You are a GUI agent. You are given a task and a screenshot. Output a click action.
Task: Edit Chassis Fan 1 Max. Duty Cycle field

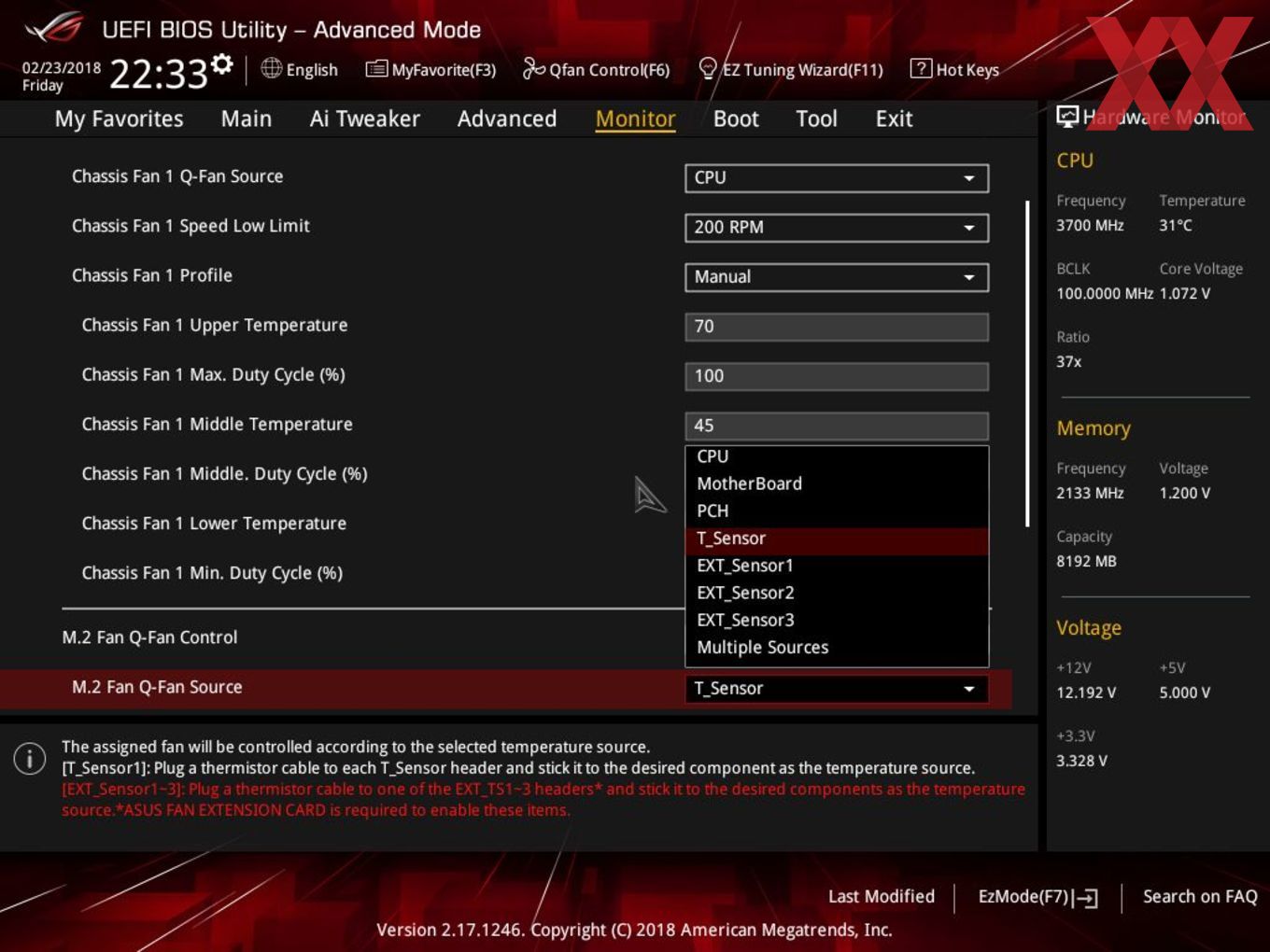(837, 375)
